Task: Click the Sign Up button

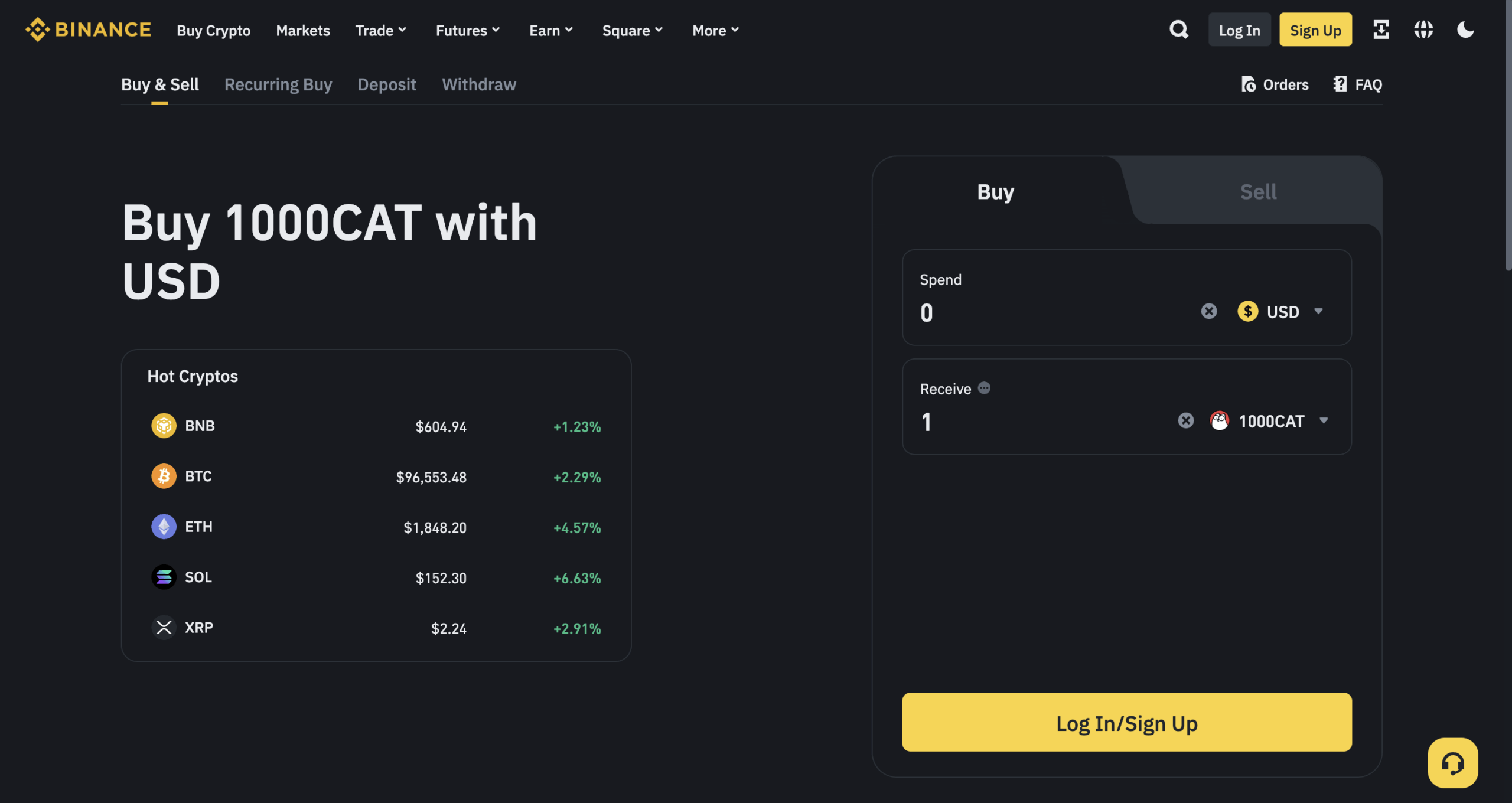Action: pyautogui.click(x=1315, y=29)
